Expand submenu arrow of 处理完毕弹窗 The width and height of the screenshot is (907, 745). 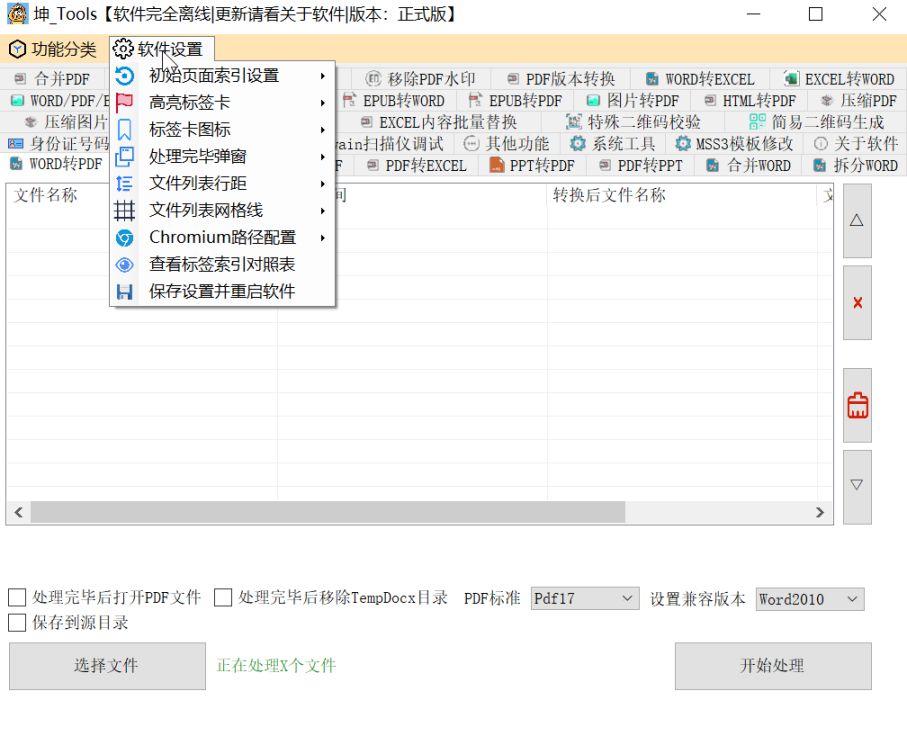pos(323,157)
